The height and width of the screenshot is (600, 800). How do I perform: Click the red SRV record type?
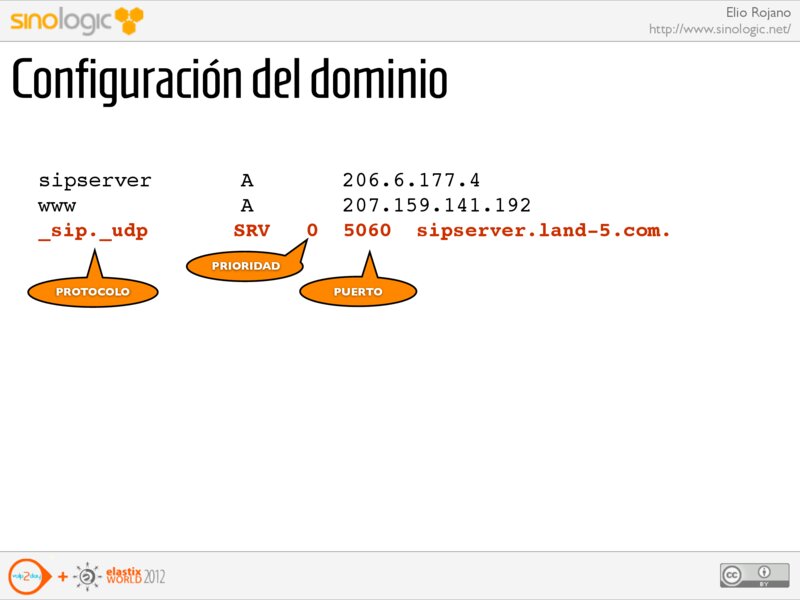coord(251,231)
